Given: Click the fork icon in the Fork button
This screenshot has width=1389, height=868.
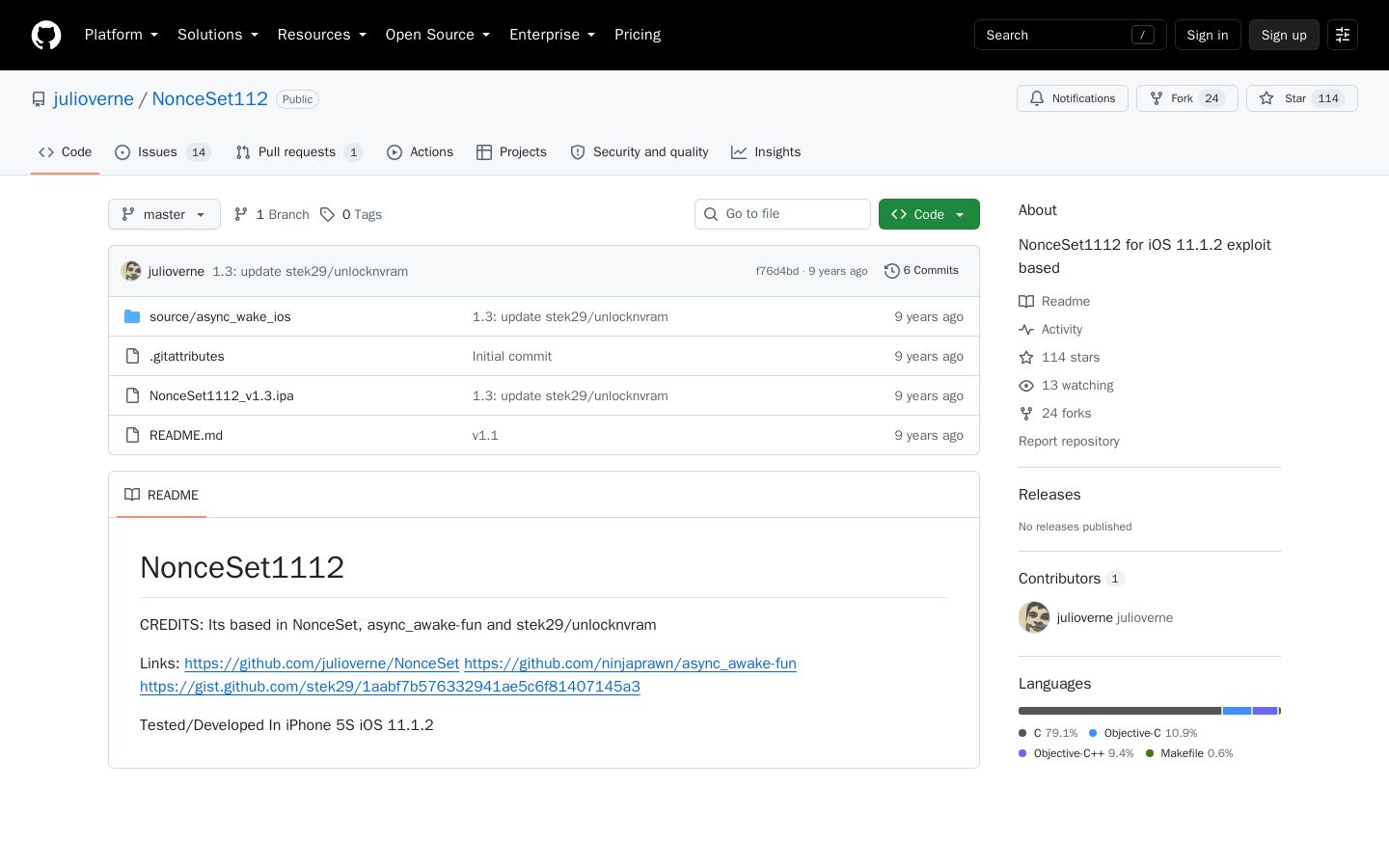Looking at the screenshot, I should pos(1157,98).
